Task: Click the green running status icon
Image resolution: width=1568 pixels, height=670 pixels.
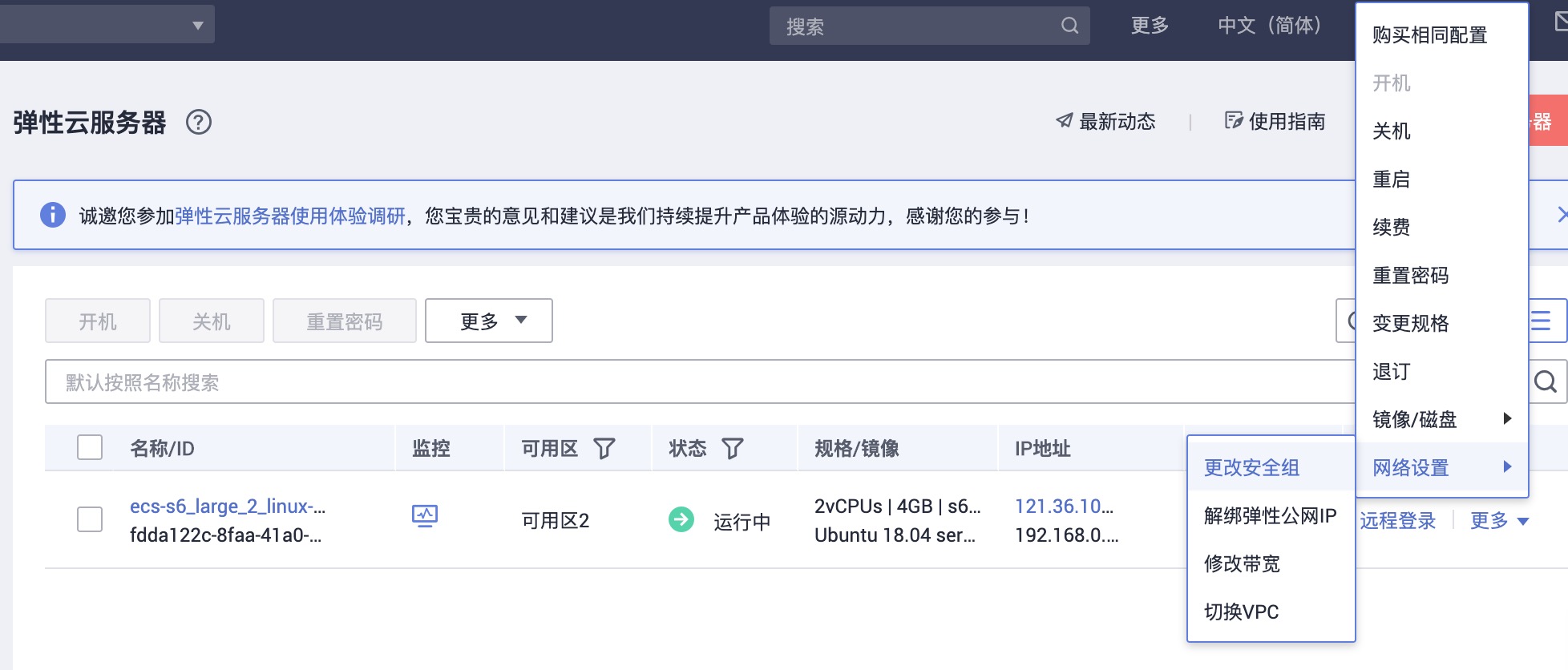Action: [681, 520]
